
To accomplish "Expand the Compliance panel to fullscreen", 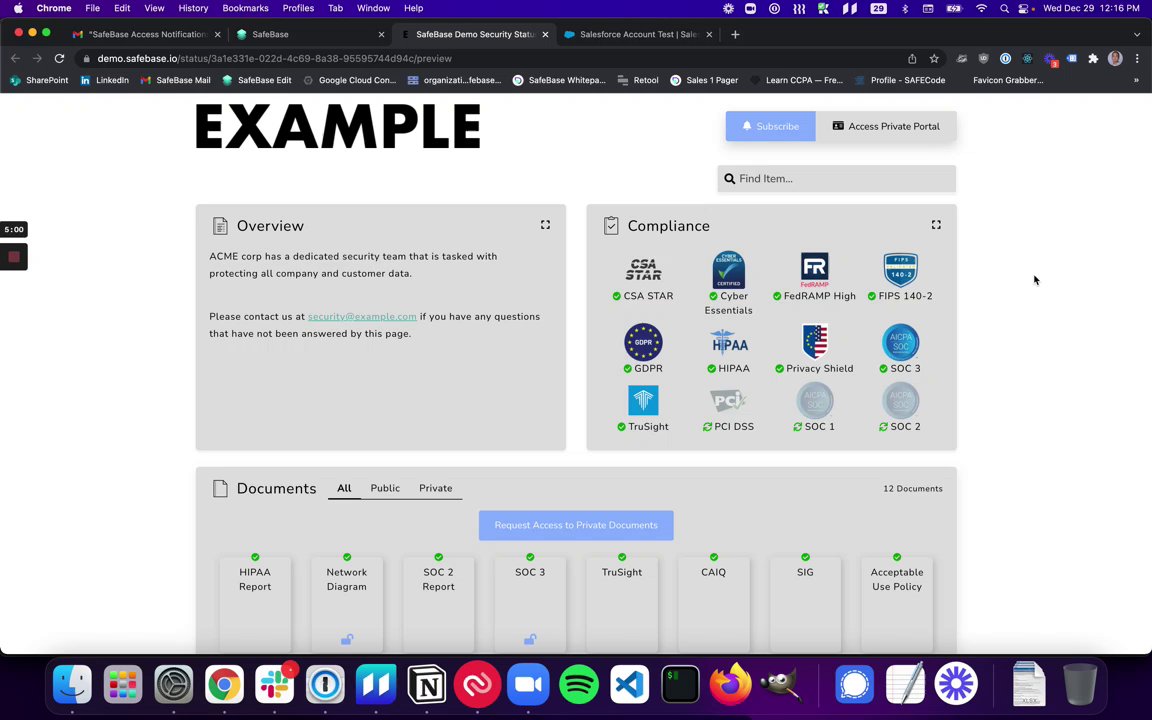I will 936,225.
